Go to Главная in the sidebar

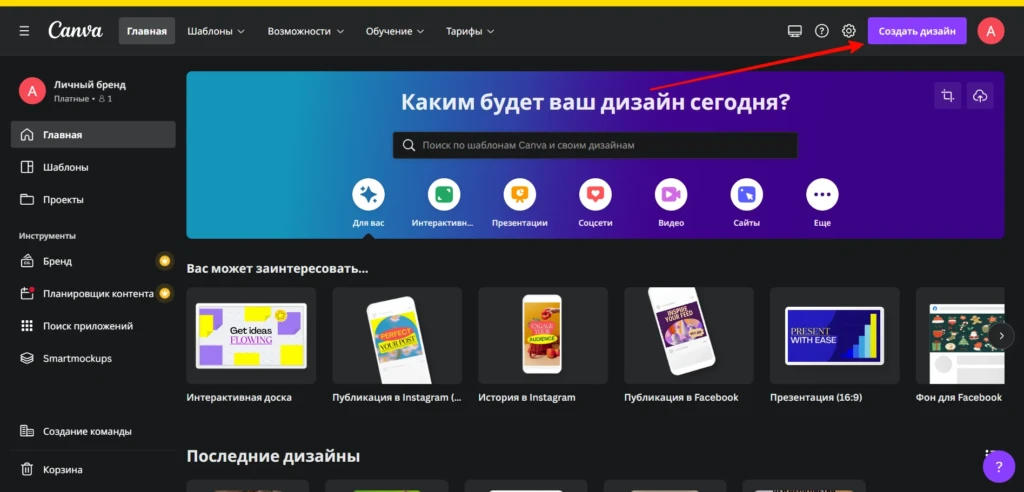pos(93,135)
